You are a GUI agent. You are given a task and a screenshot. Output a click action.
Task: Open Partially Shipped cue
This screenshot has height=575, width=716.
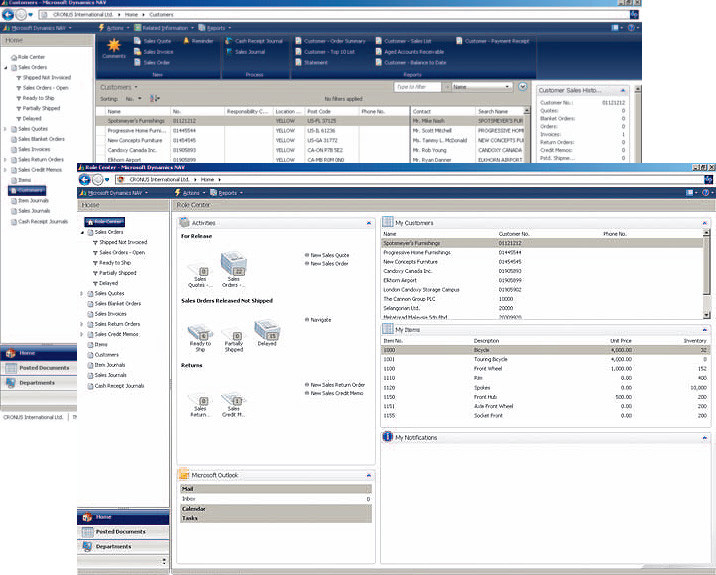(234, 340)
